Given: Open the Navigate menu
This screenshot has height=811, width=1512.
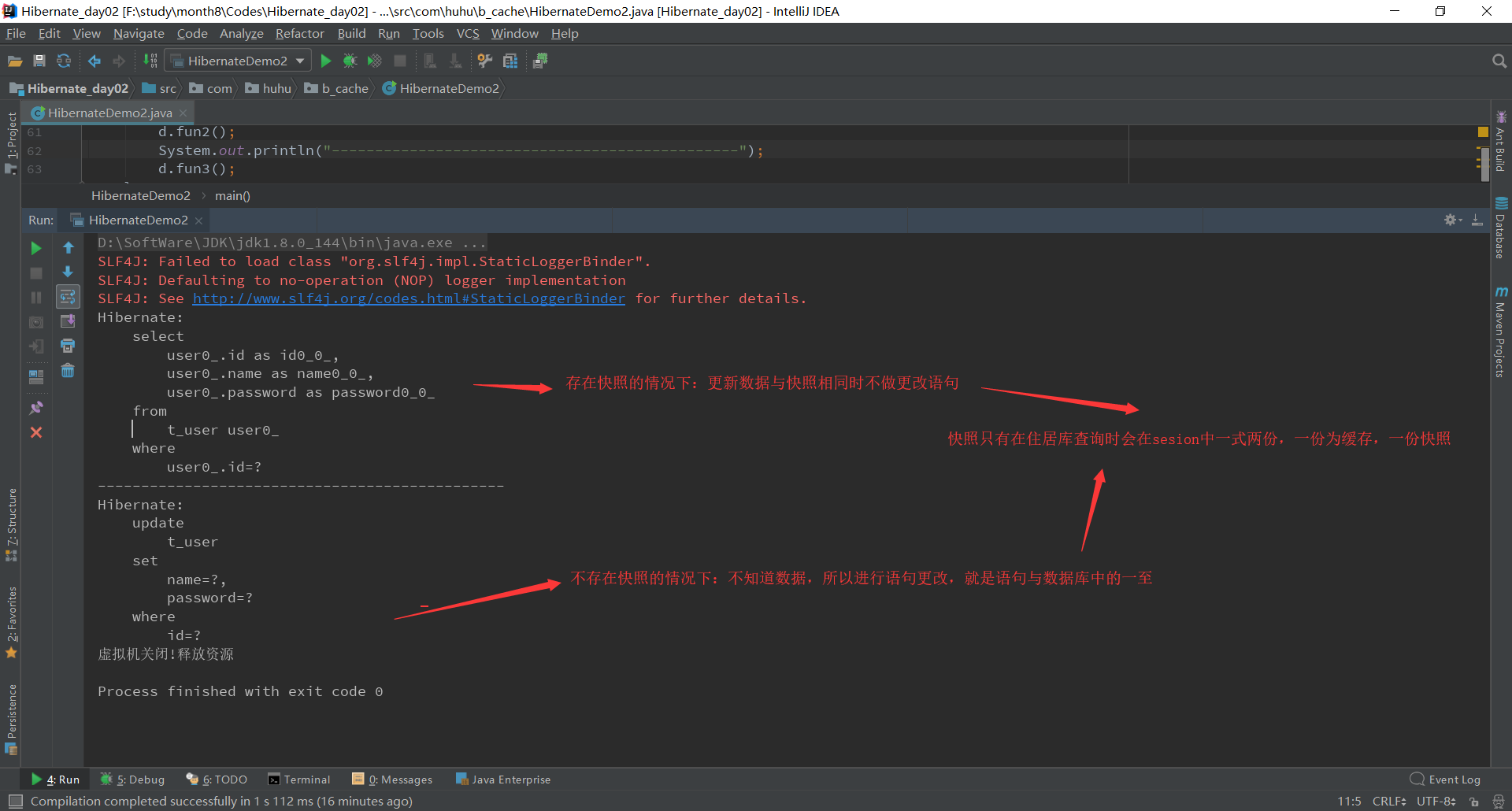Looking at the screenshot, I should click(139, 33).
